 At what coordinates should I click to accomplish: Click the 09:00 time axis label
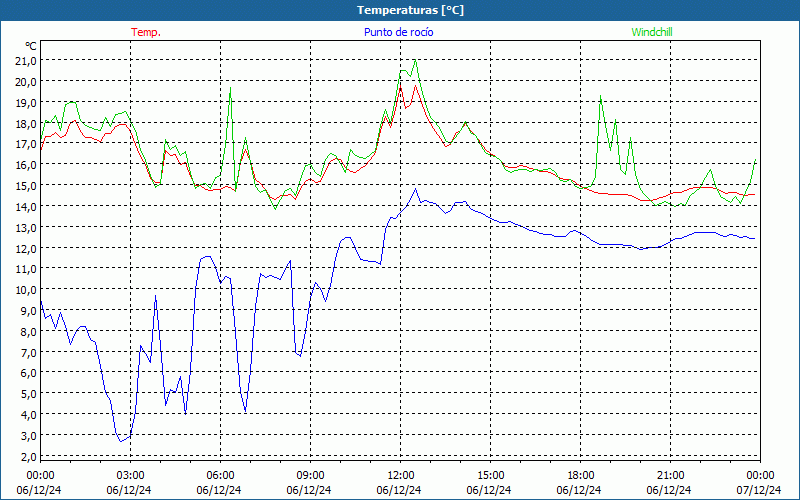point(310,476)
